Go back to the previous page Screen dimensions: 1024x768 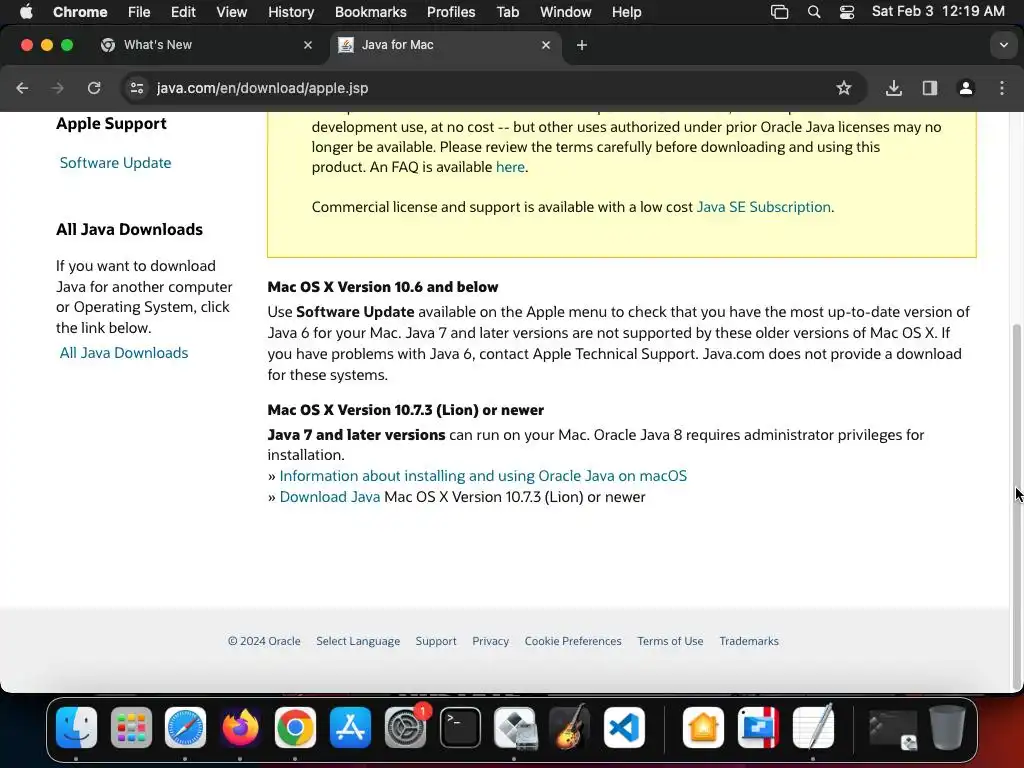(x=22, y=88)
